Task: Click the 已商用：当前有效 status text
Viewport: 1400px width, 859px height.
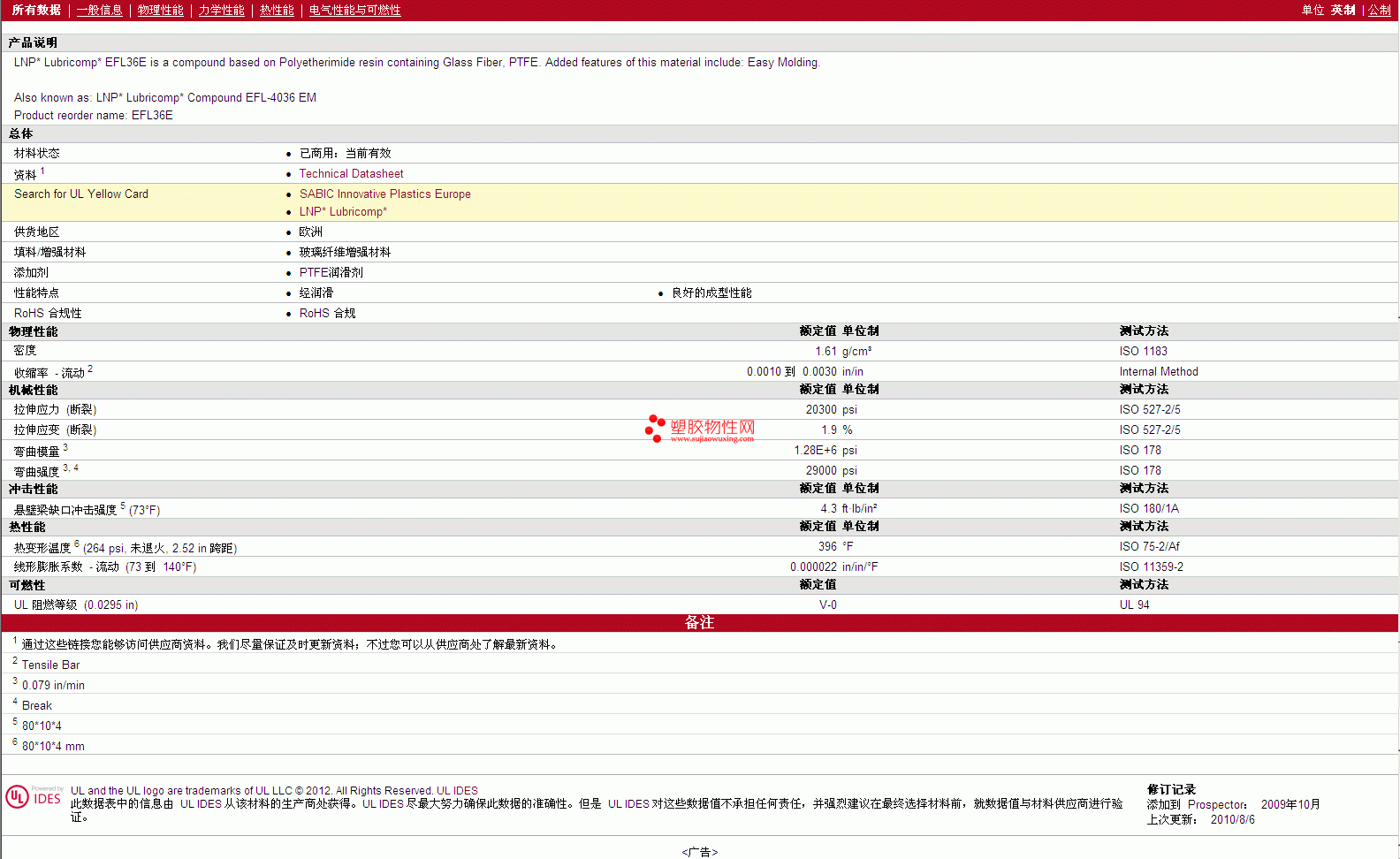Action: click(x=345, y=154)
